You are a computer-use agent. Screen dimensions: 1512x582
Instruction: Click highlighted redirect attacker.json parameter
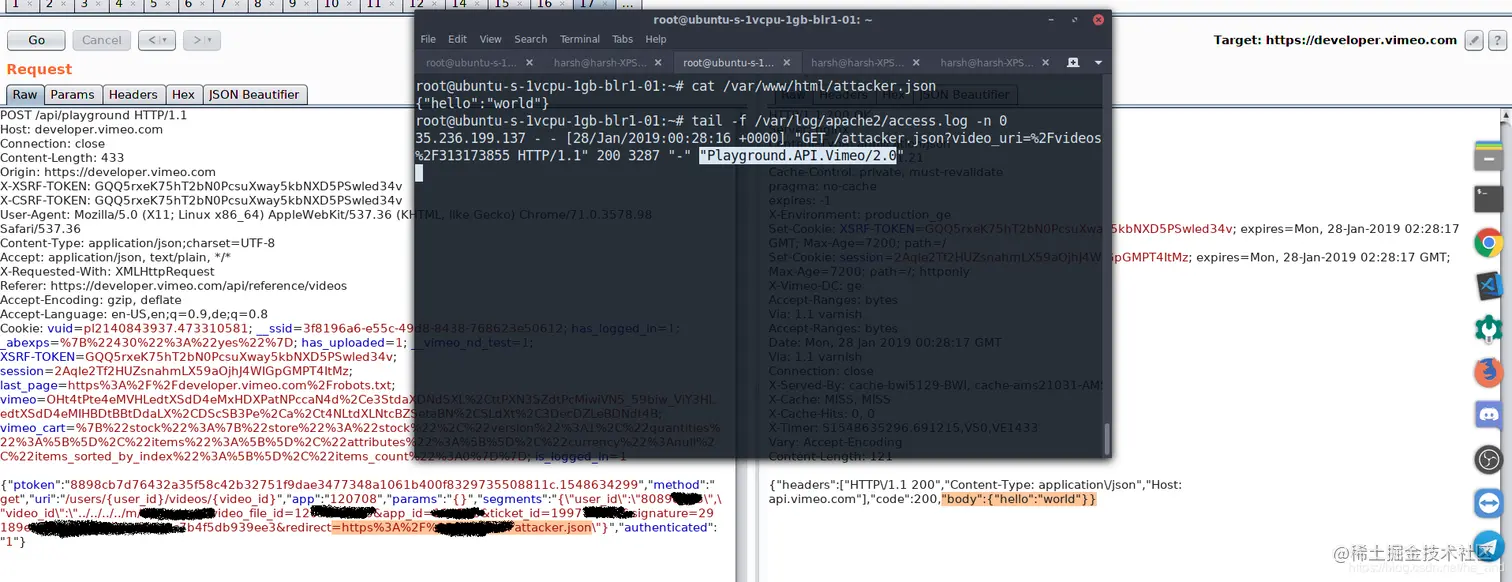click(461, 527)
